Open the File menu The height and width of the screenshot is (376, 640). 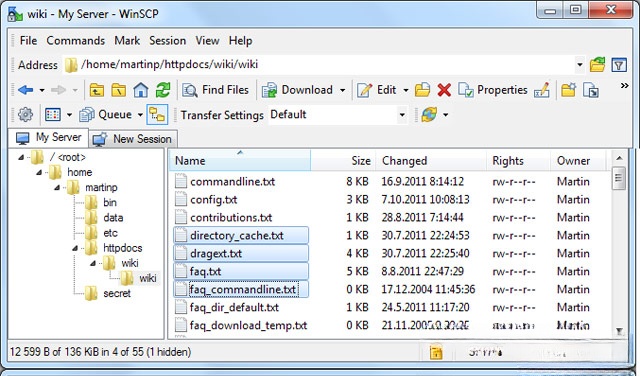[28, 41]
